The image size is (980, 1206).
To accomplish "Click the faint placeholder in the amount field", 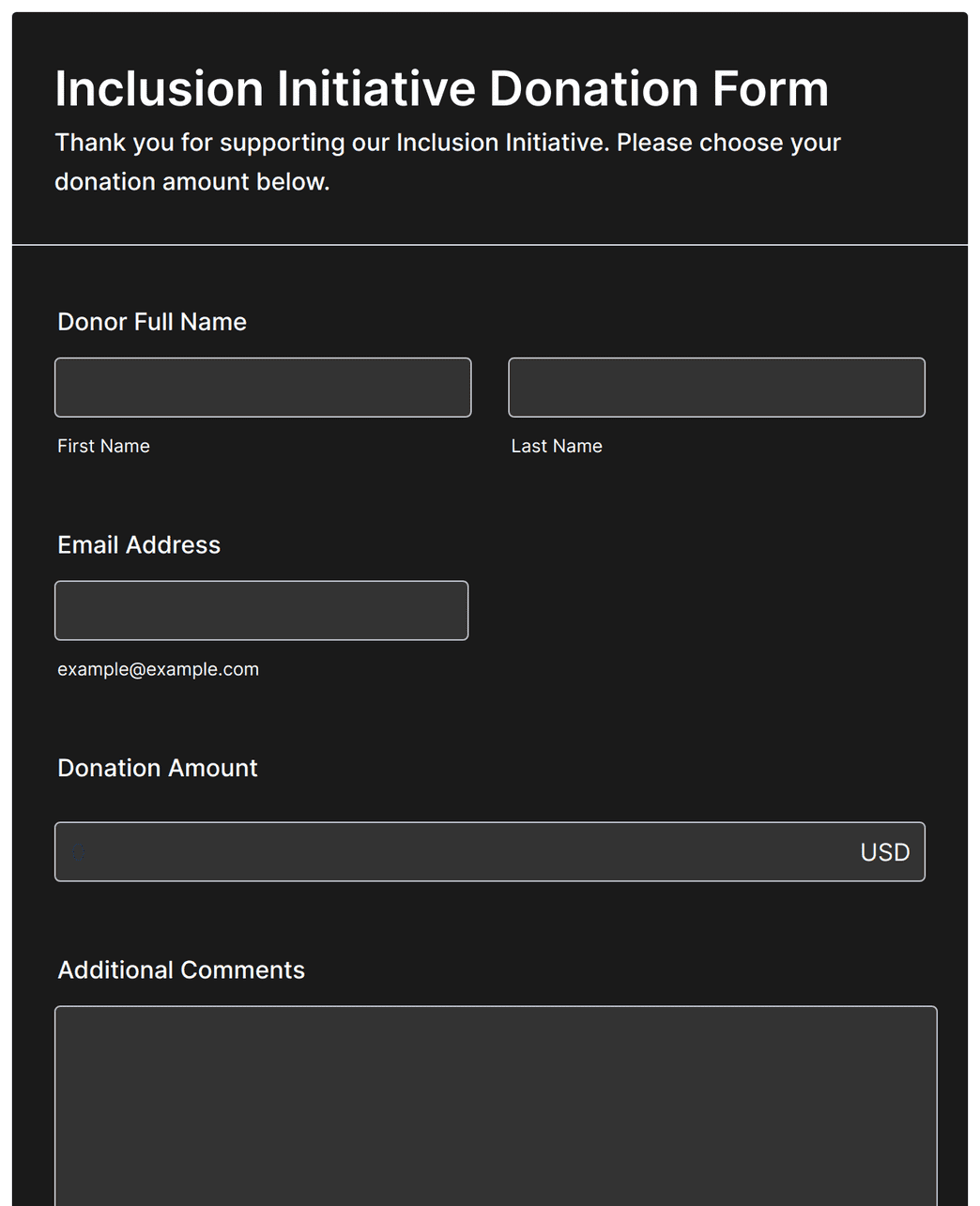I will tap(80, 852).
